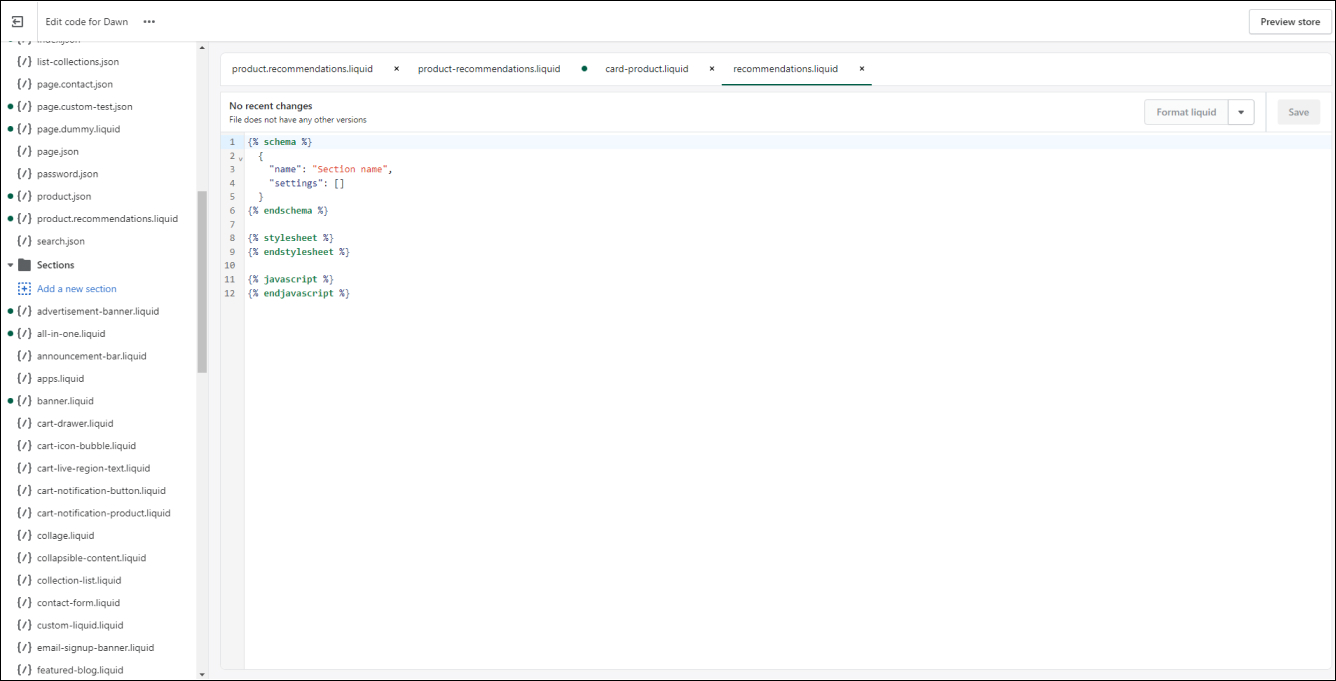Click the Preview store button
This screenshot has width=1336, height=681.
[1290, 22]
